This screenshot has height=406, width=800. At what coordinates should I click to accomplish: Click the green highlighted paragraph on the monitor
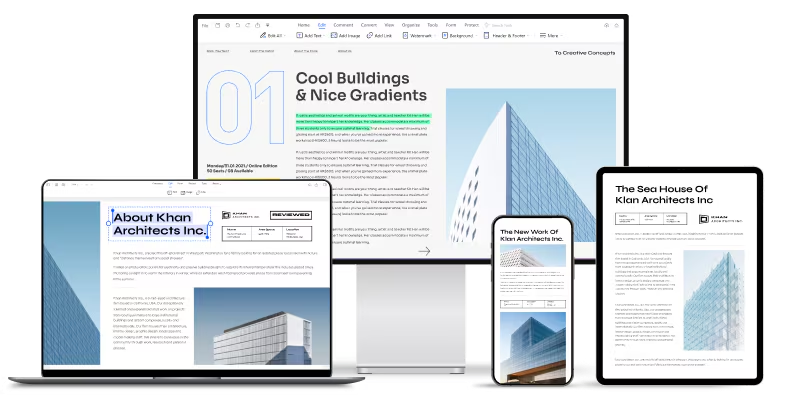coord(363,122)
